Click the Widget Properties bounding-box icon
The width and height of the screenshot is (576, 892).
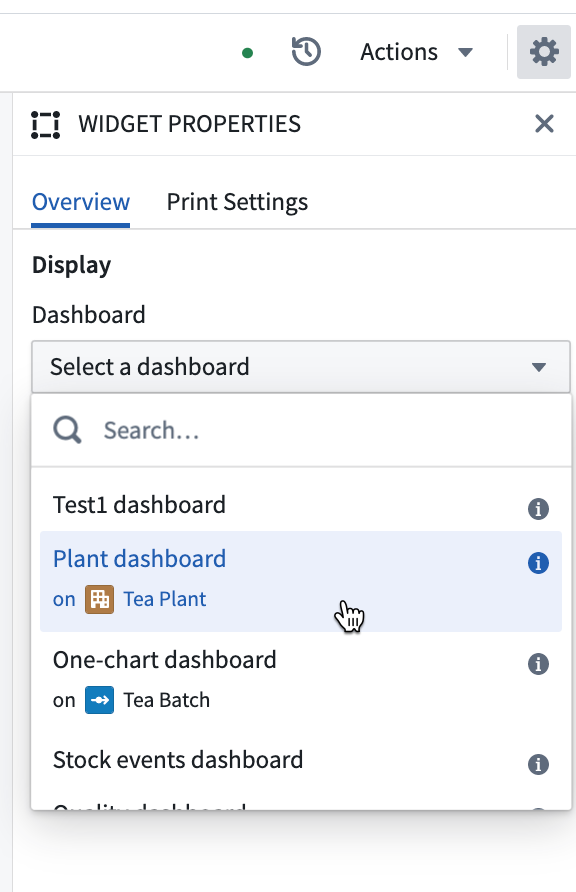click(x=45, y=125)
